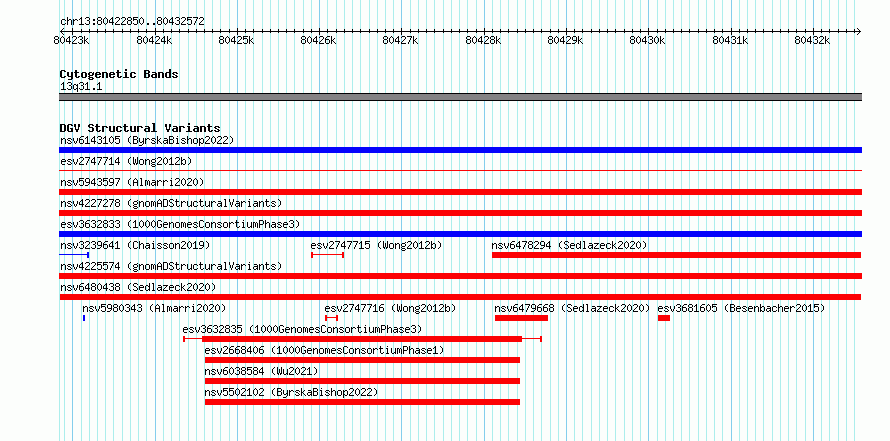Click the gray cytogenetic band bar

coord(460,97)
